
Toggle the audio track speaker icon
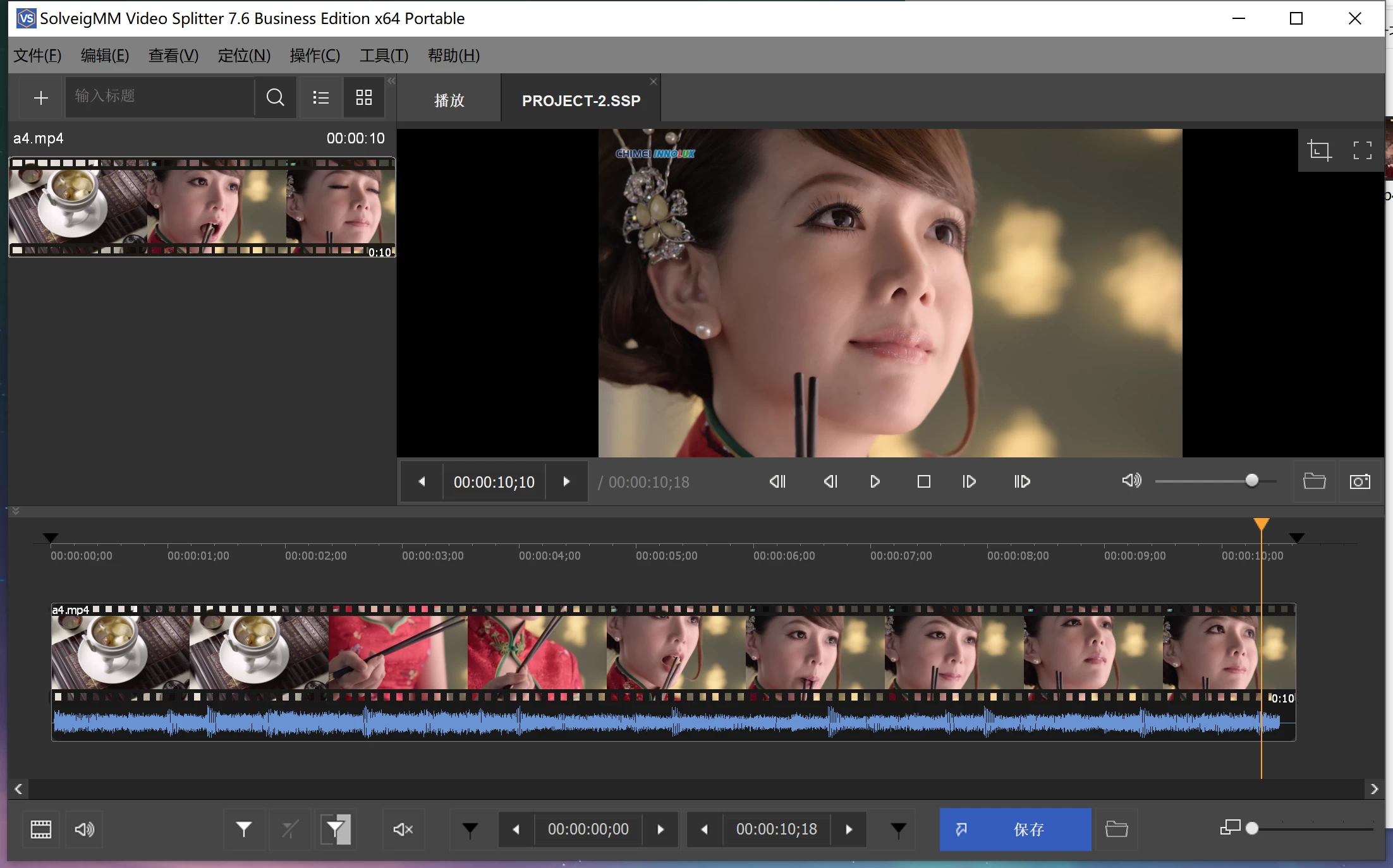click(84, 829)
